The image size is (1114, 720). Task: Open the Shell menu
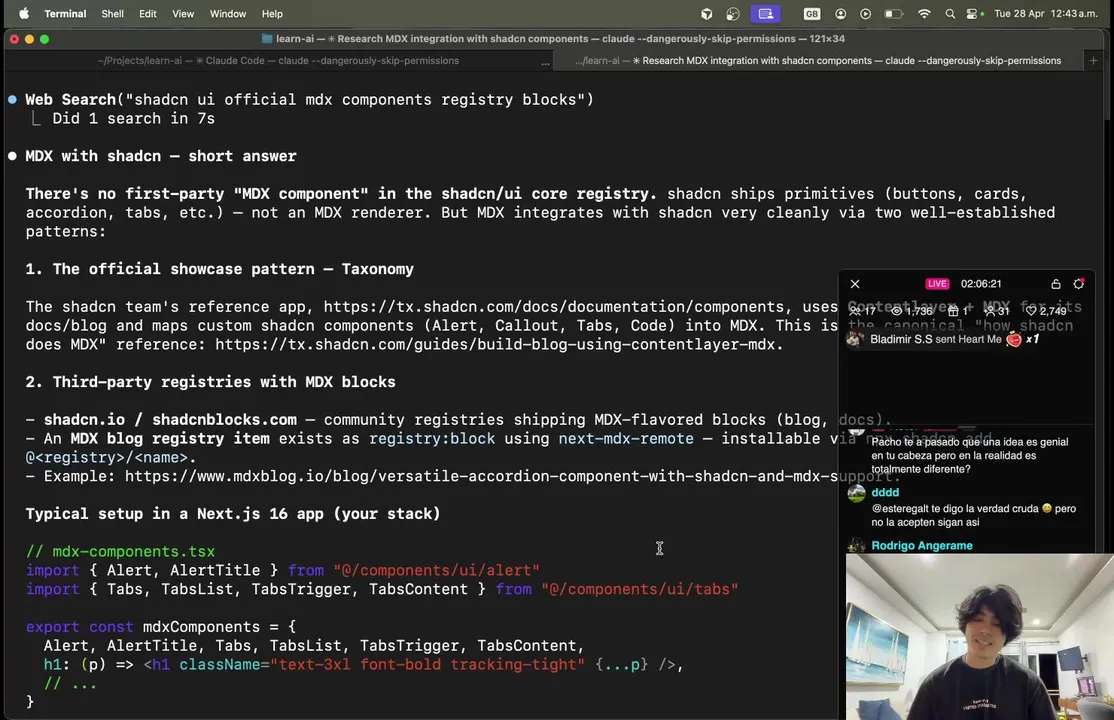point(112,14)
